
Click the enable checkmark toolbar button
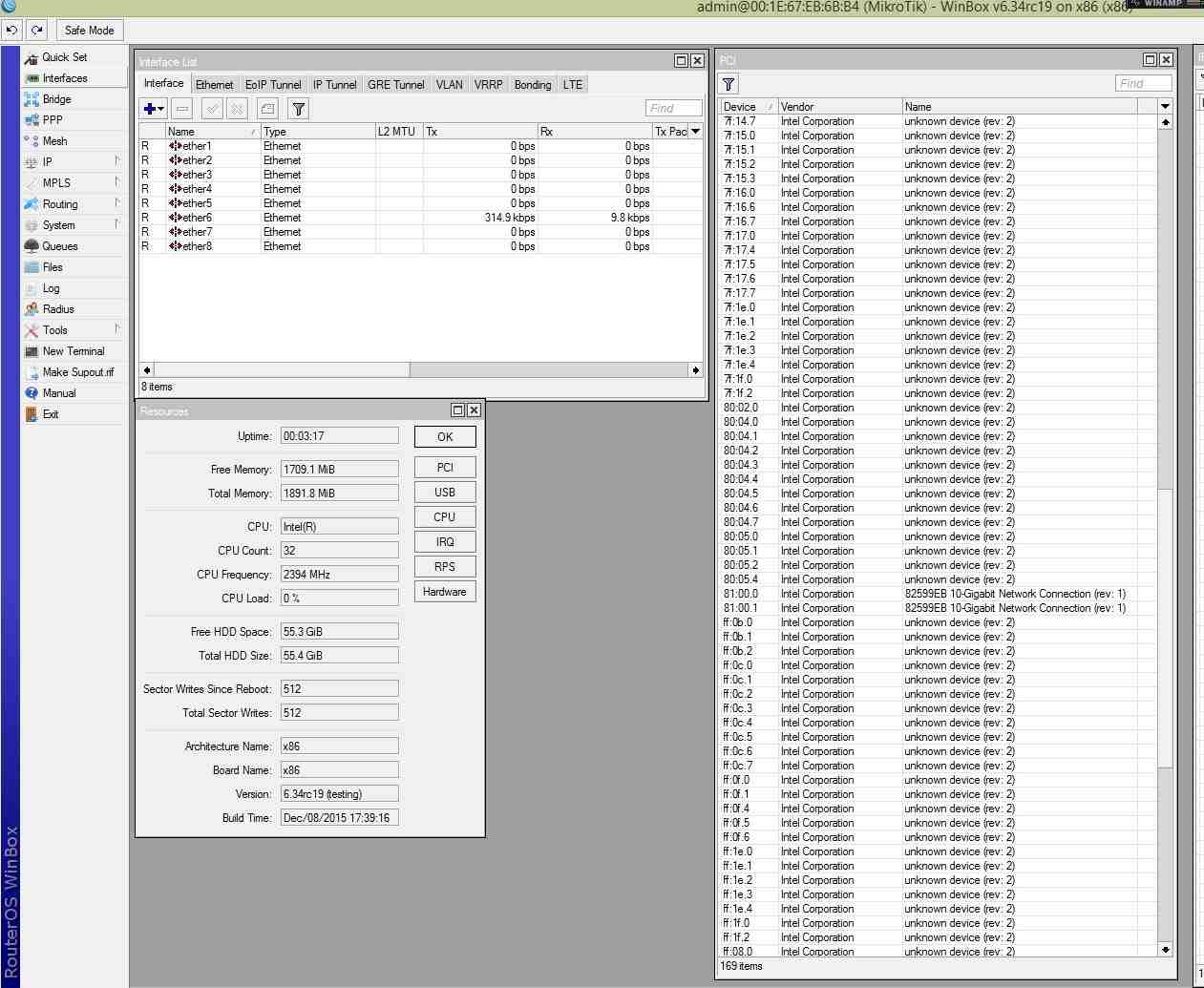213,109
